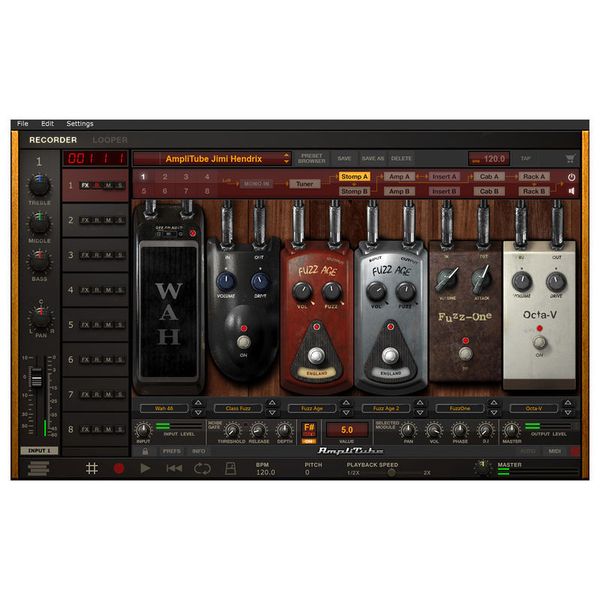
Task: Play the recording
Action: point(145,468)
